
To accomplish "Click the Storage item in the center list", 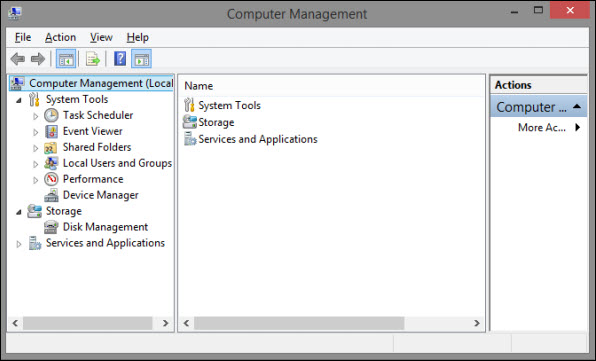I will click(x=216, y=122).
